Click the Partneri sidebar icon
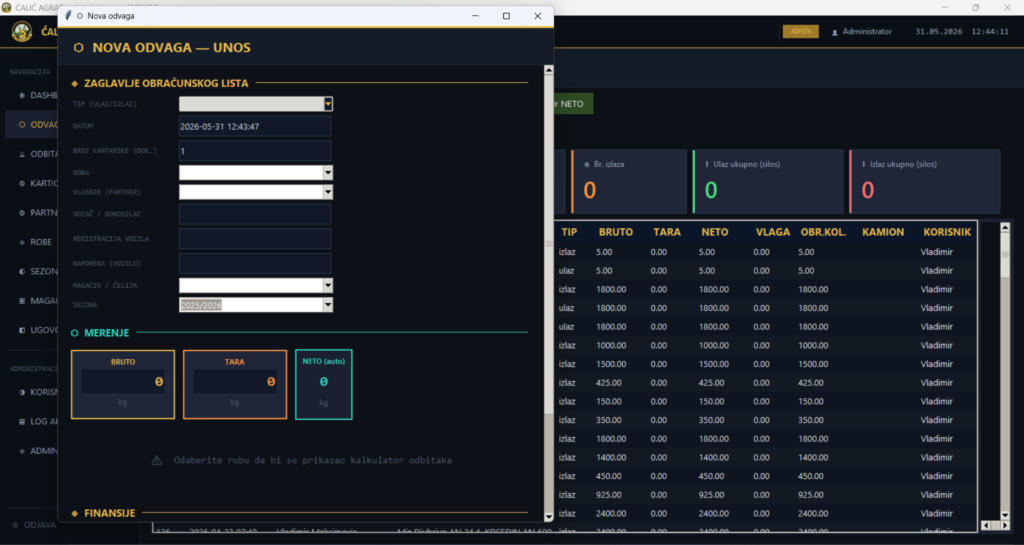This screenshot has width=1024, height=545. click(x=22, y=213)
